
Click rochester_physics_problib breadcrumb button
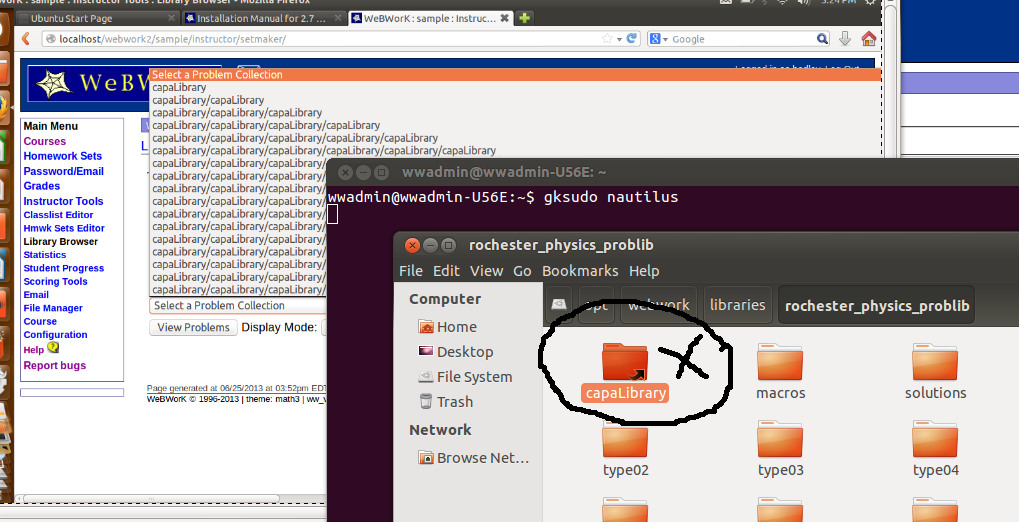pos(877,305)
